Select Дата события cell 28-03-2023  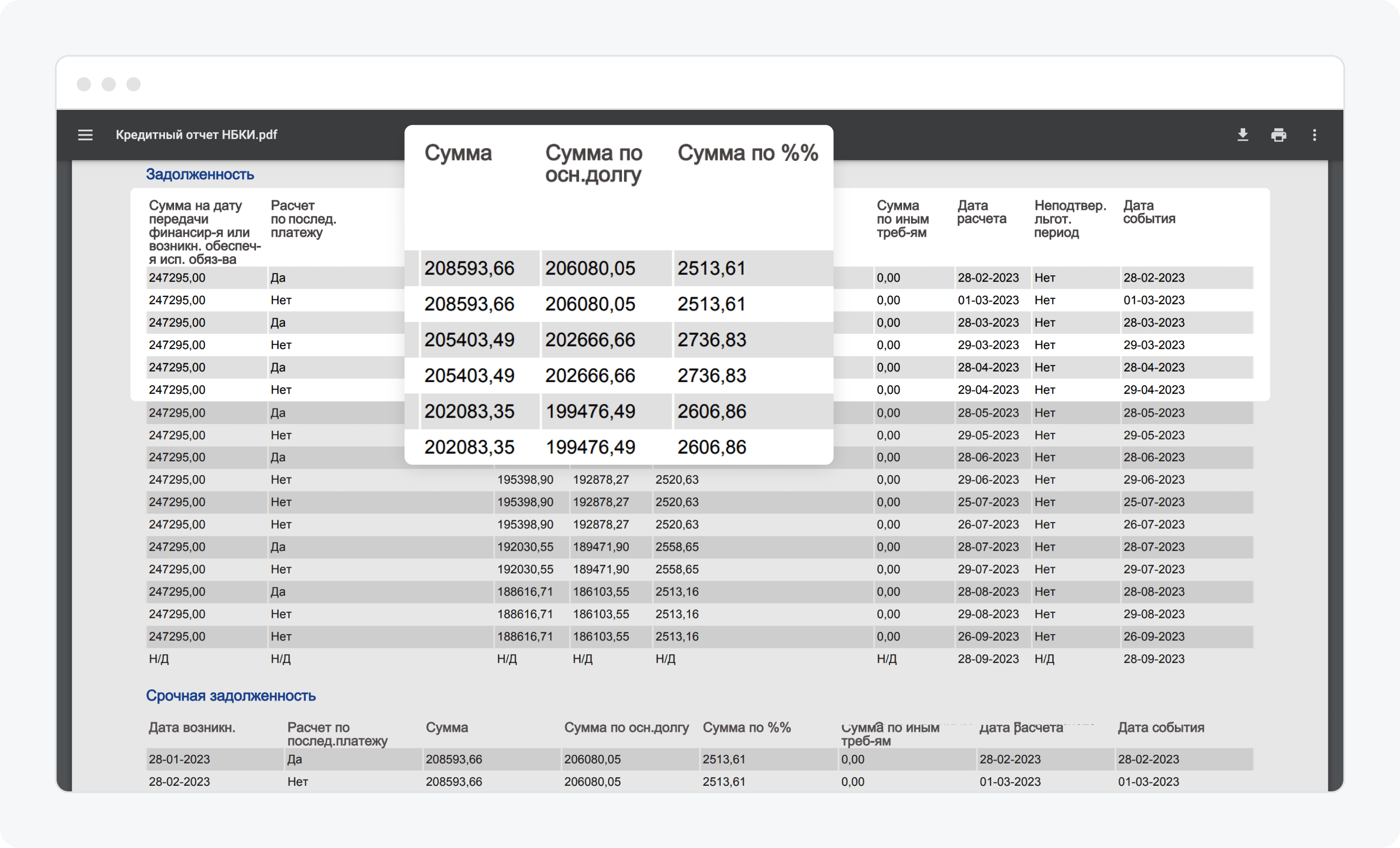(x=1154, y=323)
